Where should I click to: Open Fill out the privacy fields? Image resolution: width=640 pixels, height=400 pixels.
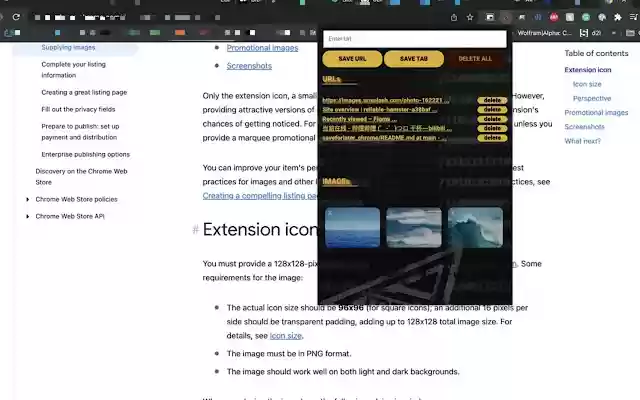click(78, 109)
